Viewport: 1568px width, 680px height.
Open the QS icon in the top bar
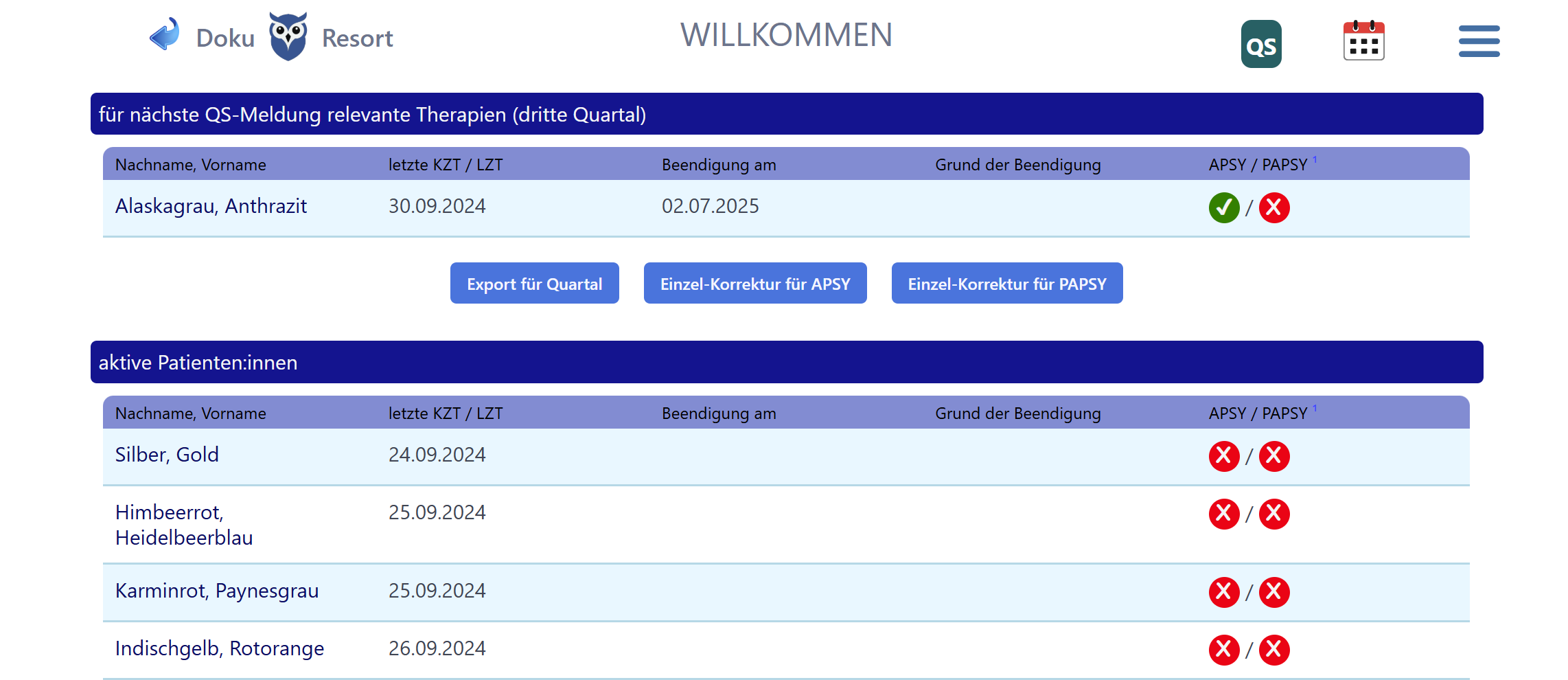[x=1261, y=43]
